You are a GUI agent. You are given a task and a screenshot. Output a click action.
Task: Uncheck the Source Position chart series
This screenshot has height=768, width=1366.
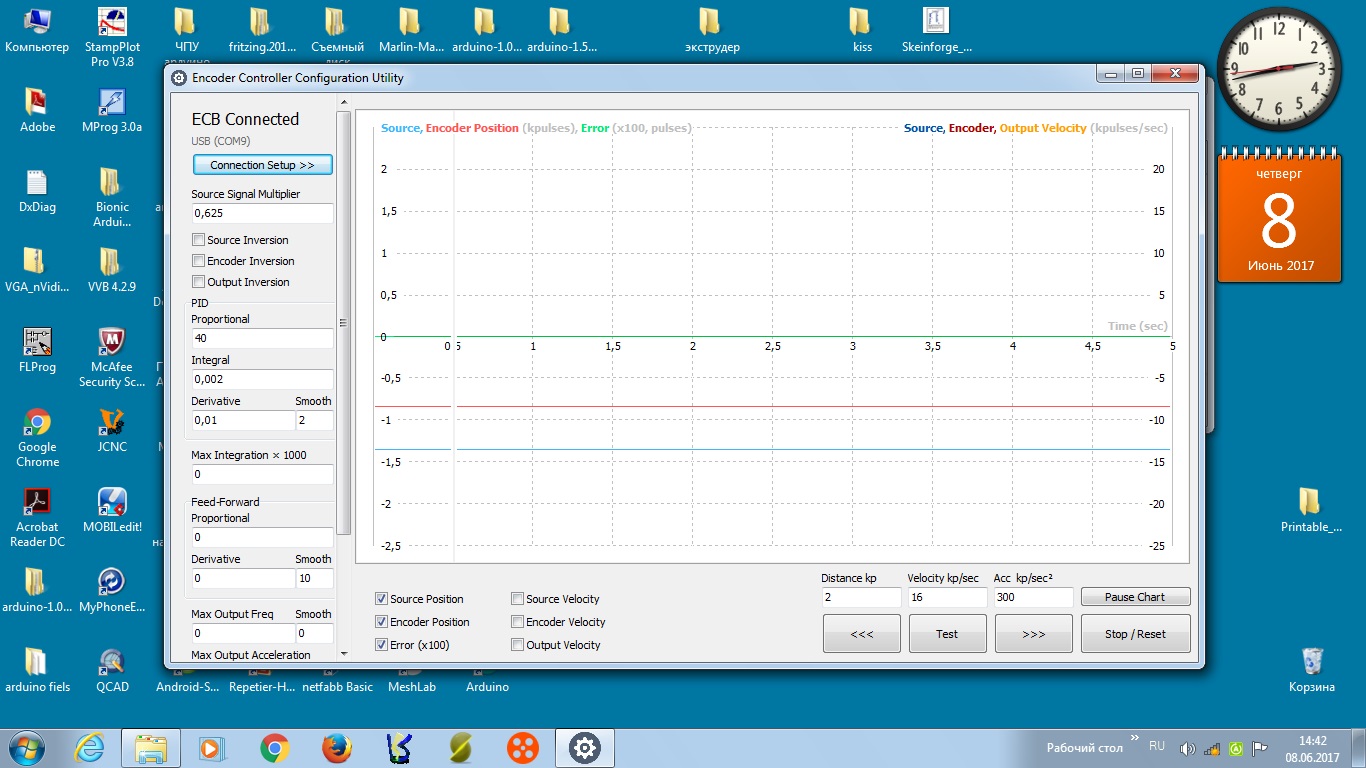pos(381,599)
